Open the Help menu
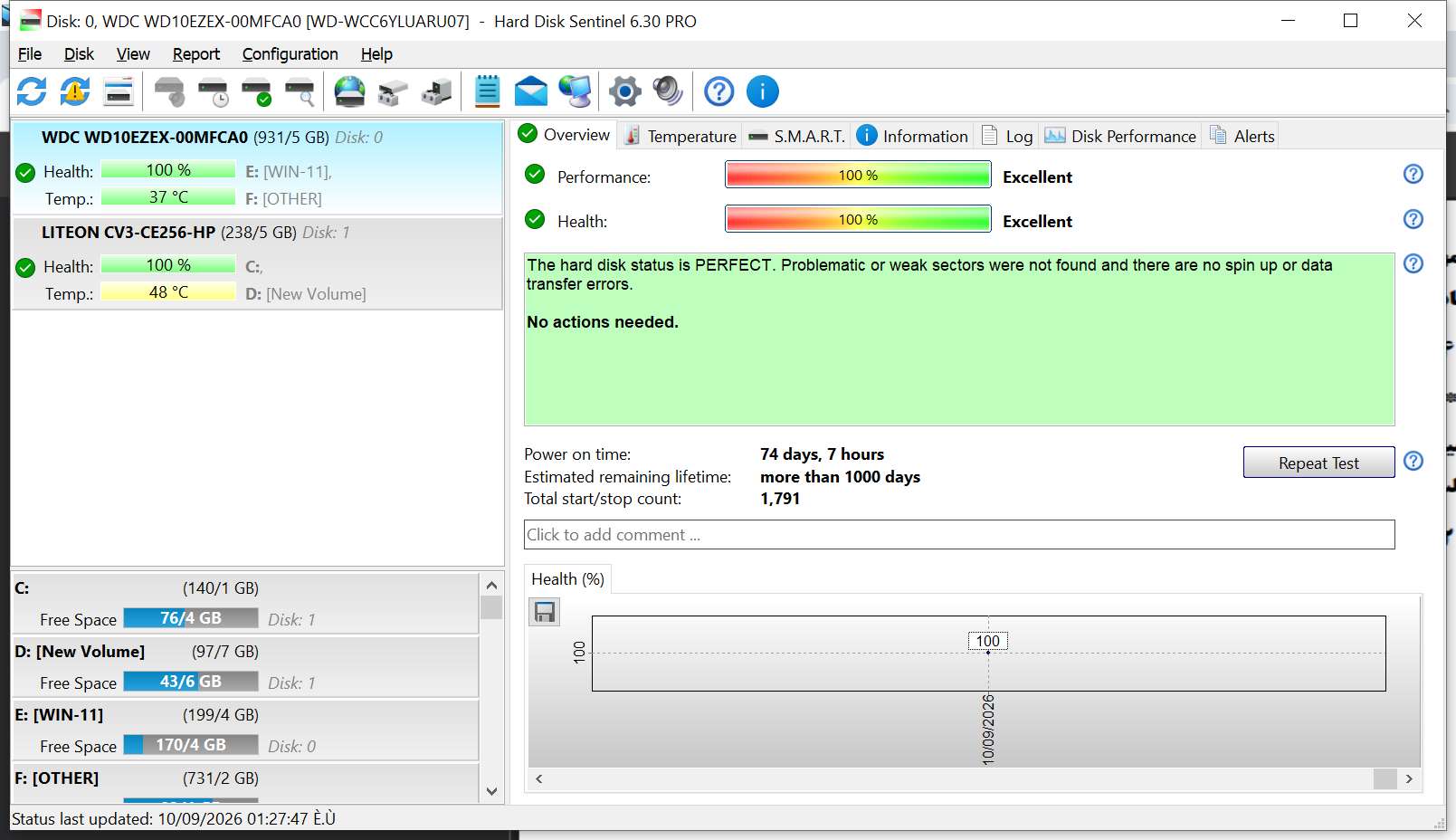 click(376, 54)
